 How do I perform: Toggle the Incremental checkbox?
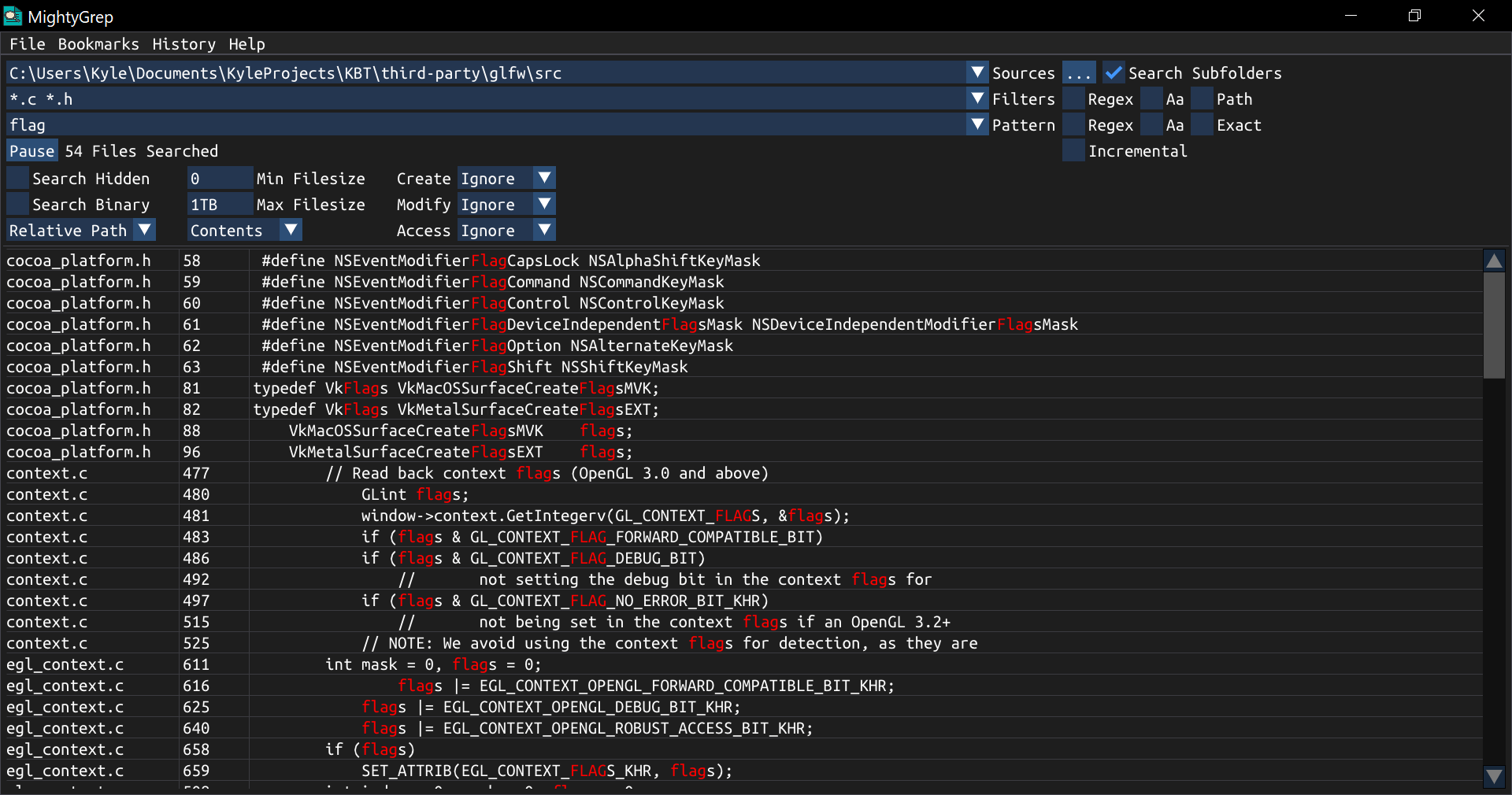[x=1073, y=151]
